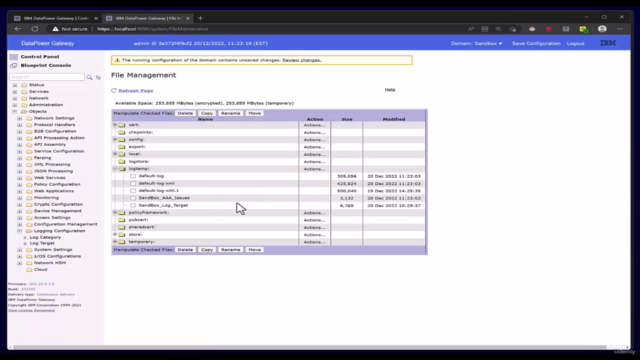Open the Domain Sandbox dropdown
The image size is (640, 360).
pyautogui.click(x=476, y=43)
